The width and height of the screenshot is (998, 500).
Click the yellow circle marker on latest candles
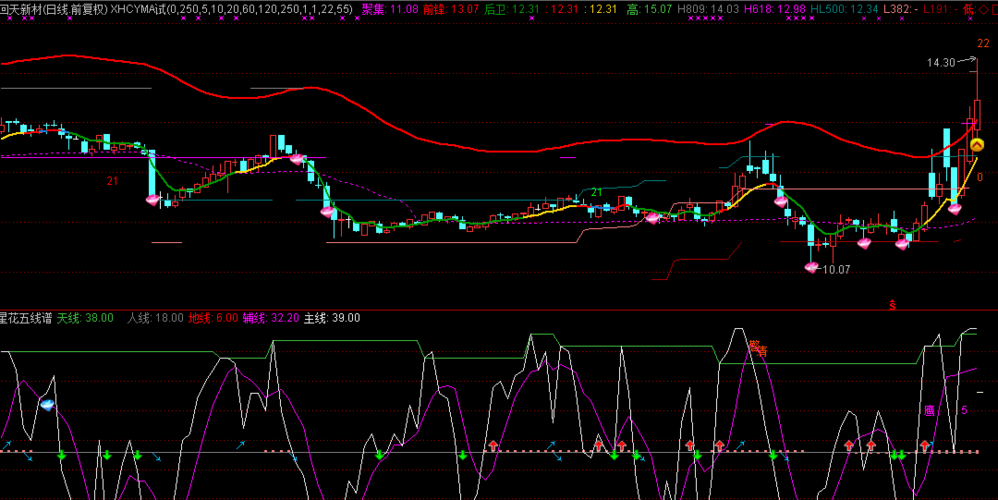click(977, 145)
